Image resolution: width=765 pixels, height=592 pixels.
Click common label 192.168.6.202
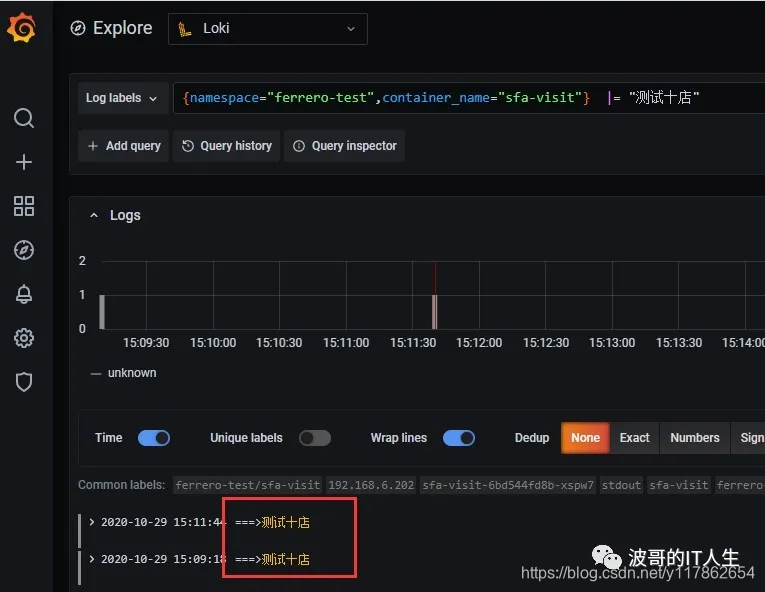371,485
